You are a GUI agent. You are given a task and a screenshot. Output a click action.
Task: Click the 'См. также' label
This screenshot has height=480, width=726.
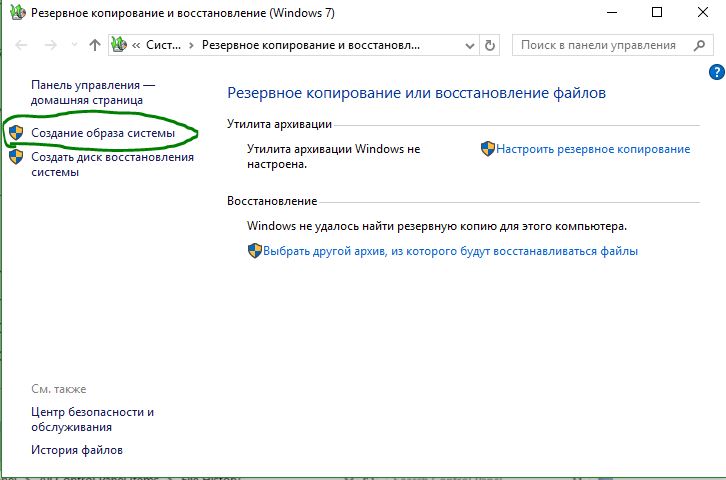(59, 389)
